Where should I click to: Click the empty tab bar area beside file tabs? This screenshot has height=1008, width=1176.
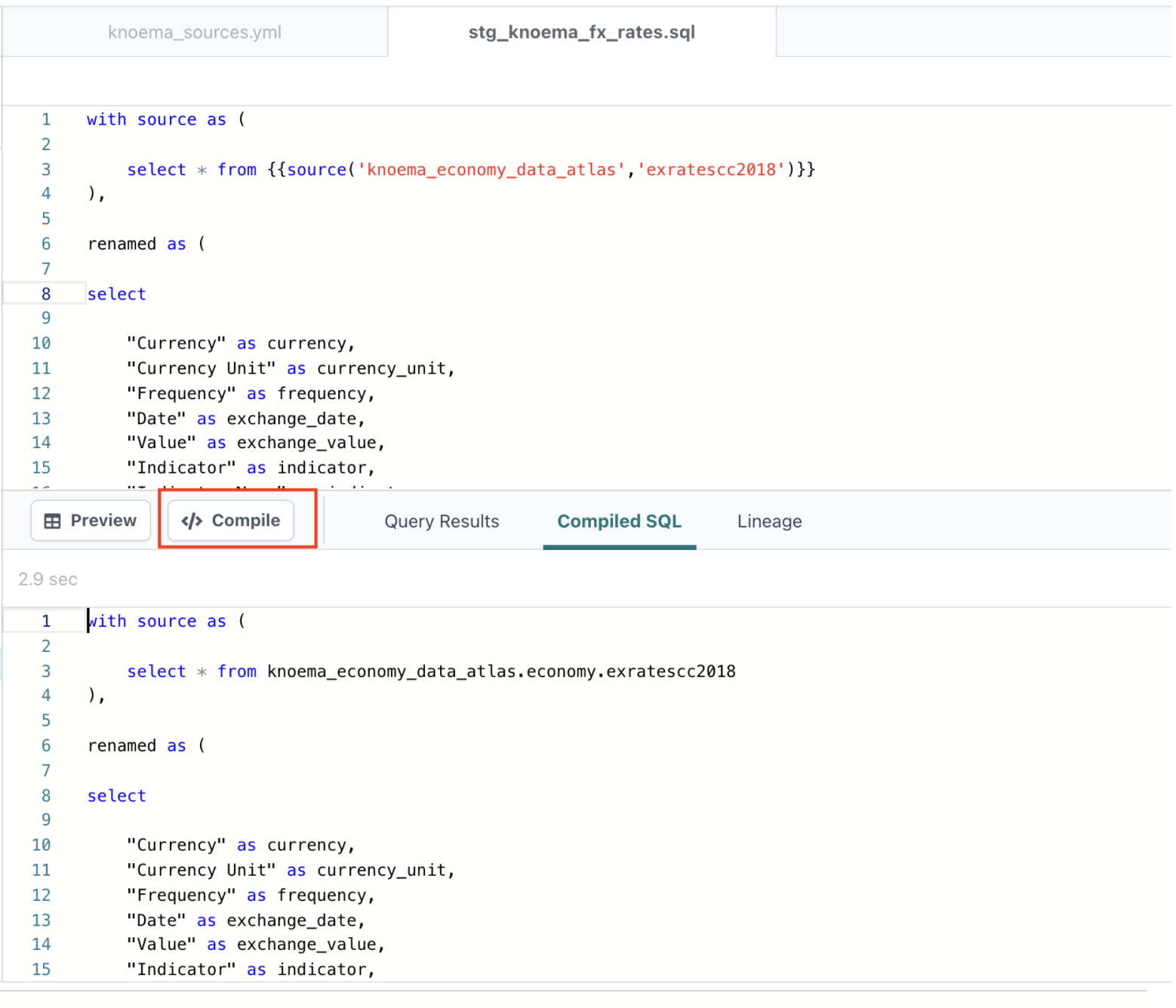[x=972, y=32]
